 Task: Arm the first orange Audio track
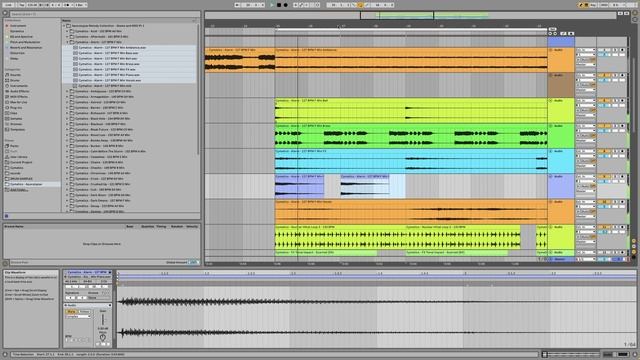[622, 50]
